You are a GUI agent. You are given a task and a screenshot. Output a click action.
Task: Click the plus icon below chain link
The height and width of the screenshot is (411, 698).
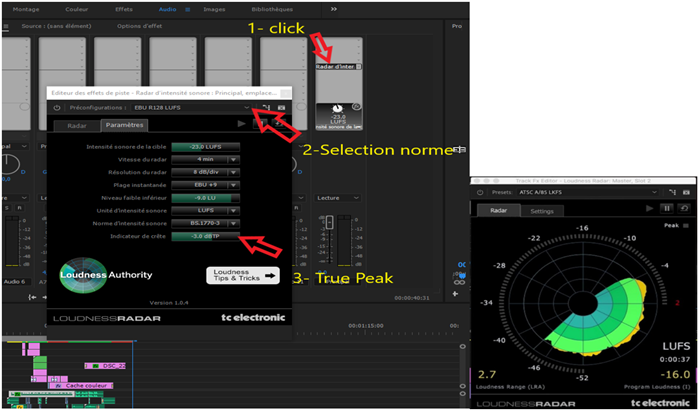coord(455,293)
